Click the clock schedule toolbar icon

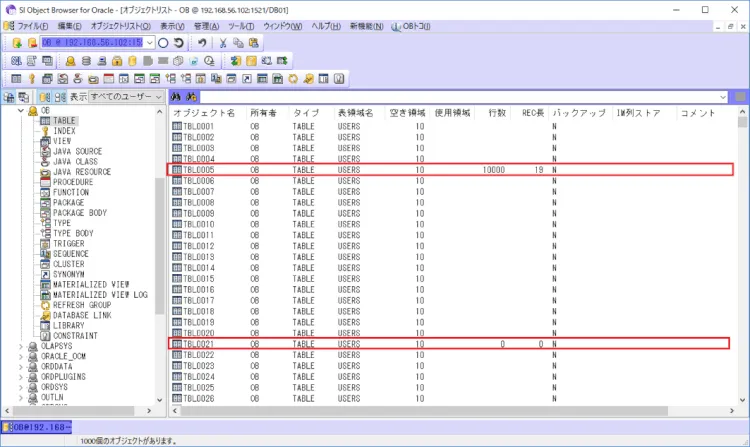(209, 61)
